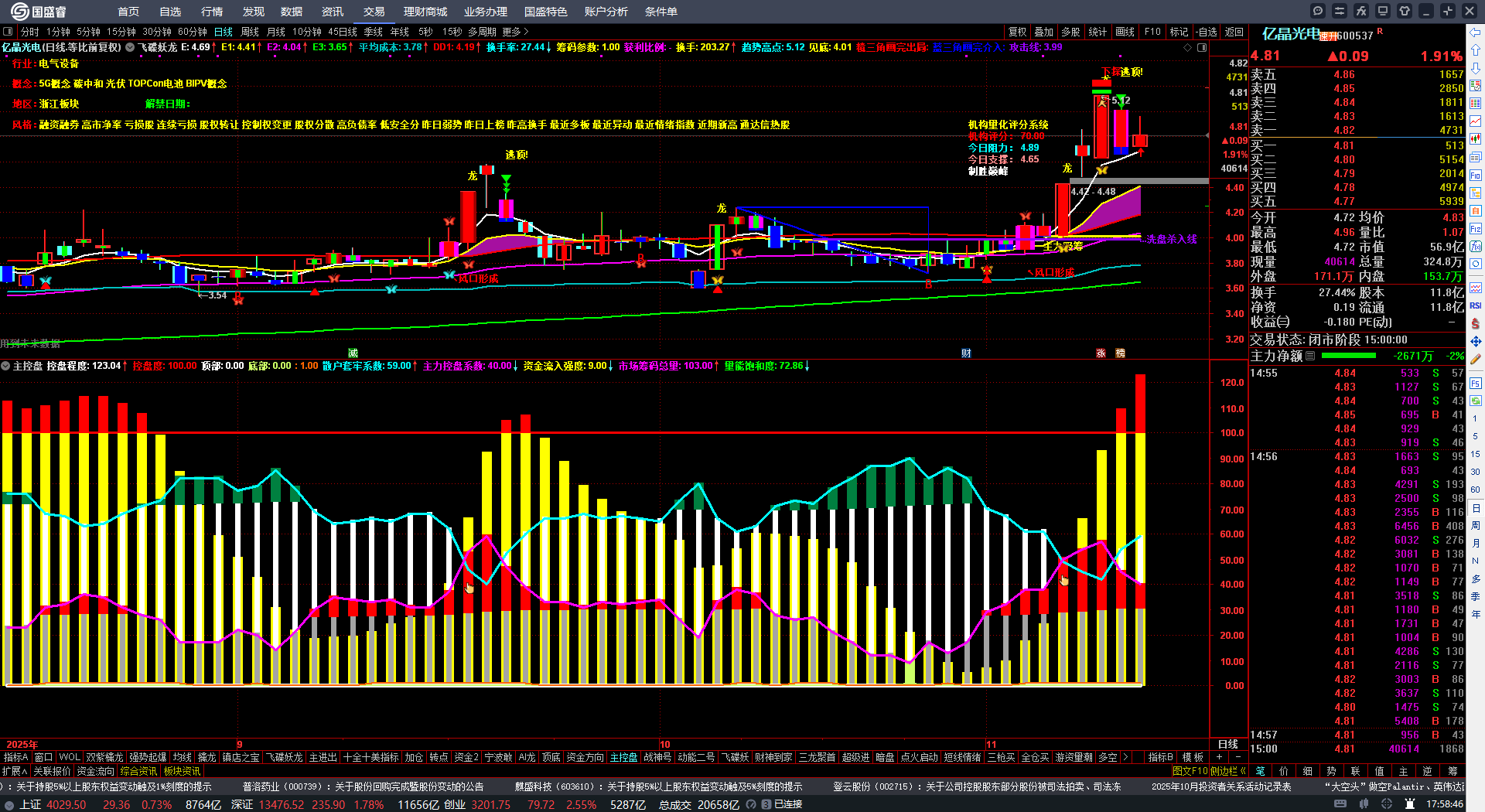Toggle the check circle beside 飞碟妖龙
Image resolution: width=1485 pixels, height=812 pixels.
coord(130,47)
